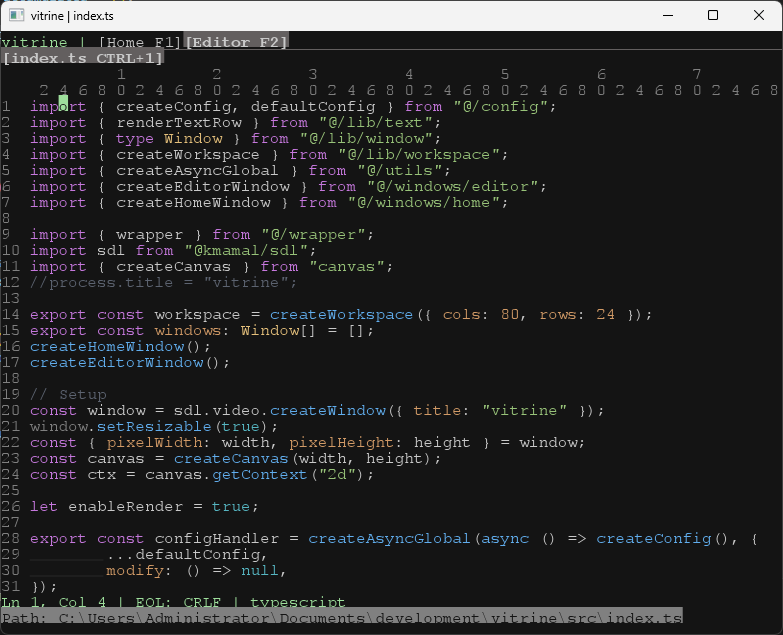Image resolution: width=783 pixels, height=635 pixels.
Task: Click the "EOL: CRLF" status entry
Action: 178,602
